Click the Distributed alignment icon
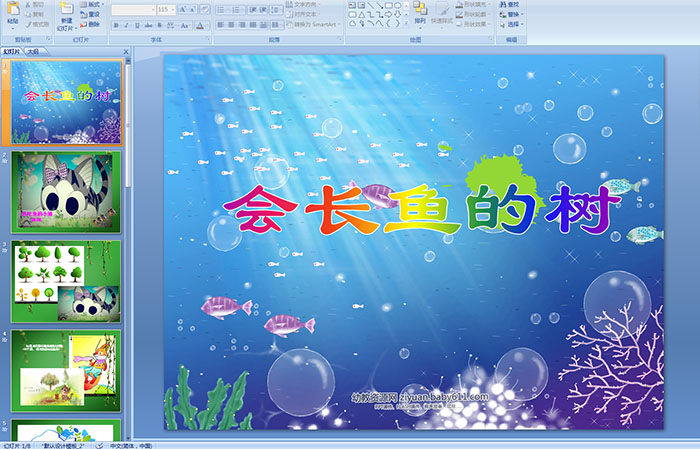Viewport: 700px width, 449px height. [x=263, y=25]
